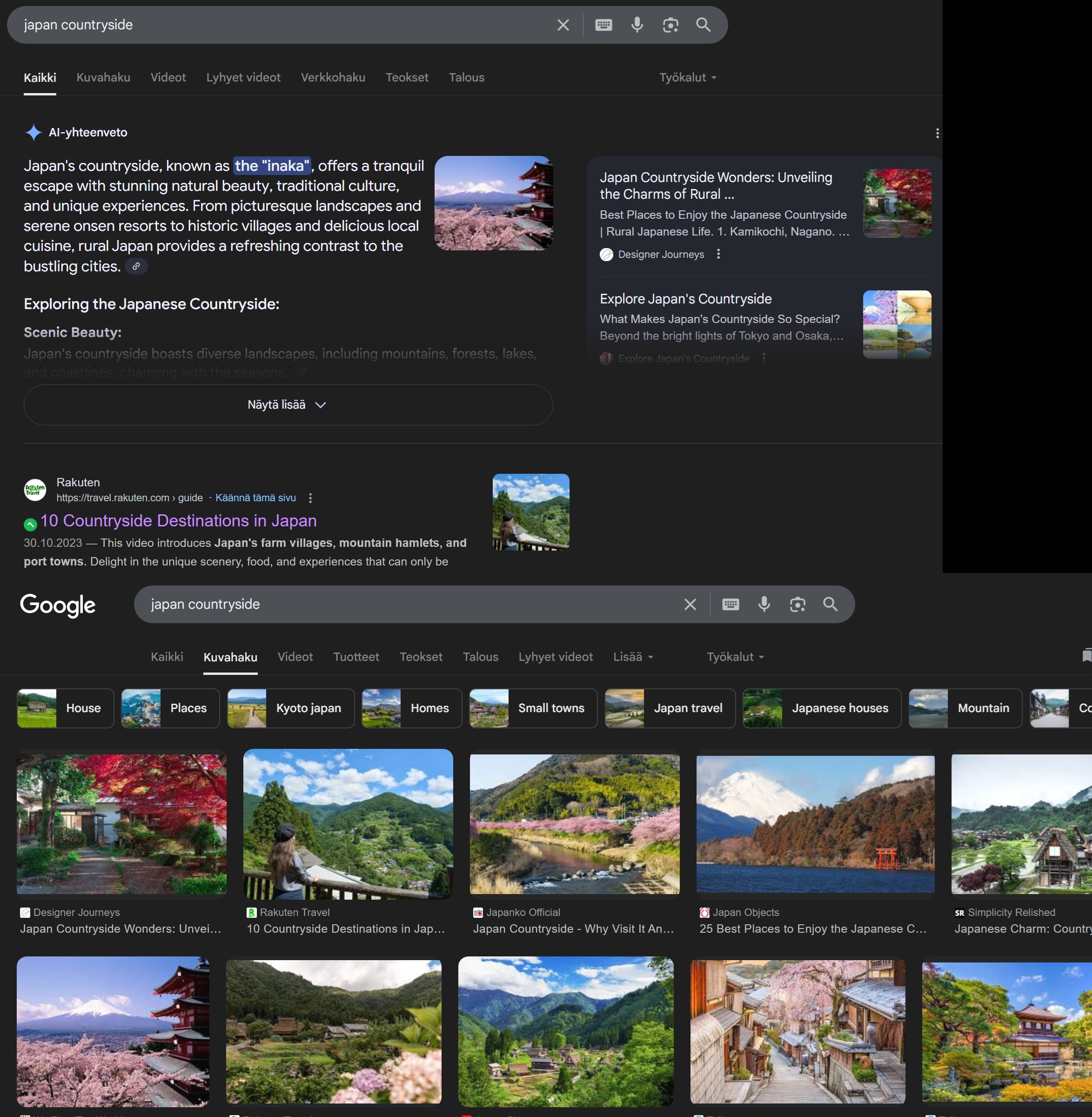
Task: Open Designer Journeys source three-dot menu
Action: pos(718,254)
